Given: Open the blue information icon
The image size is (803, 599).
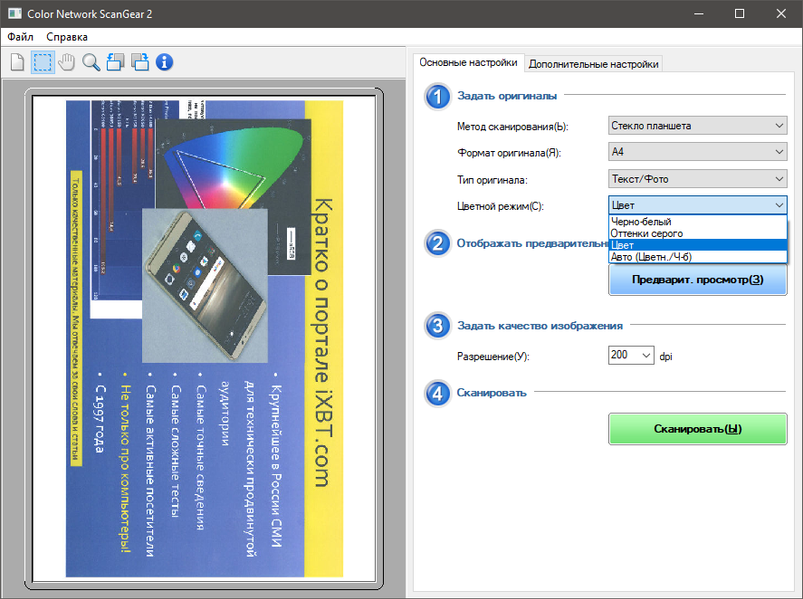Looking at the screenshot, I should 164,62.
